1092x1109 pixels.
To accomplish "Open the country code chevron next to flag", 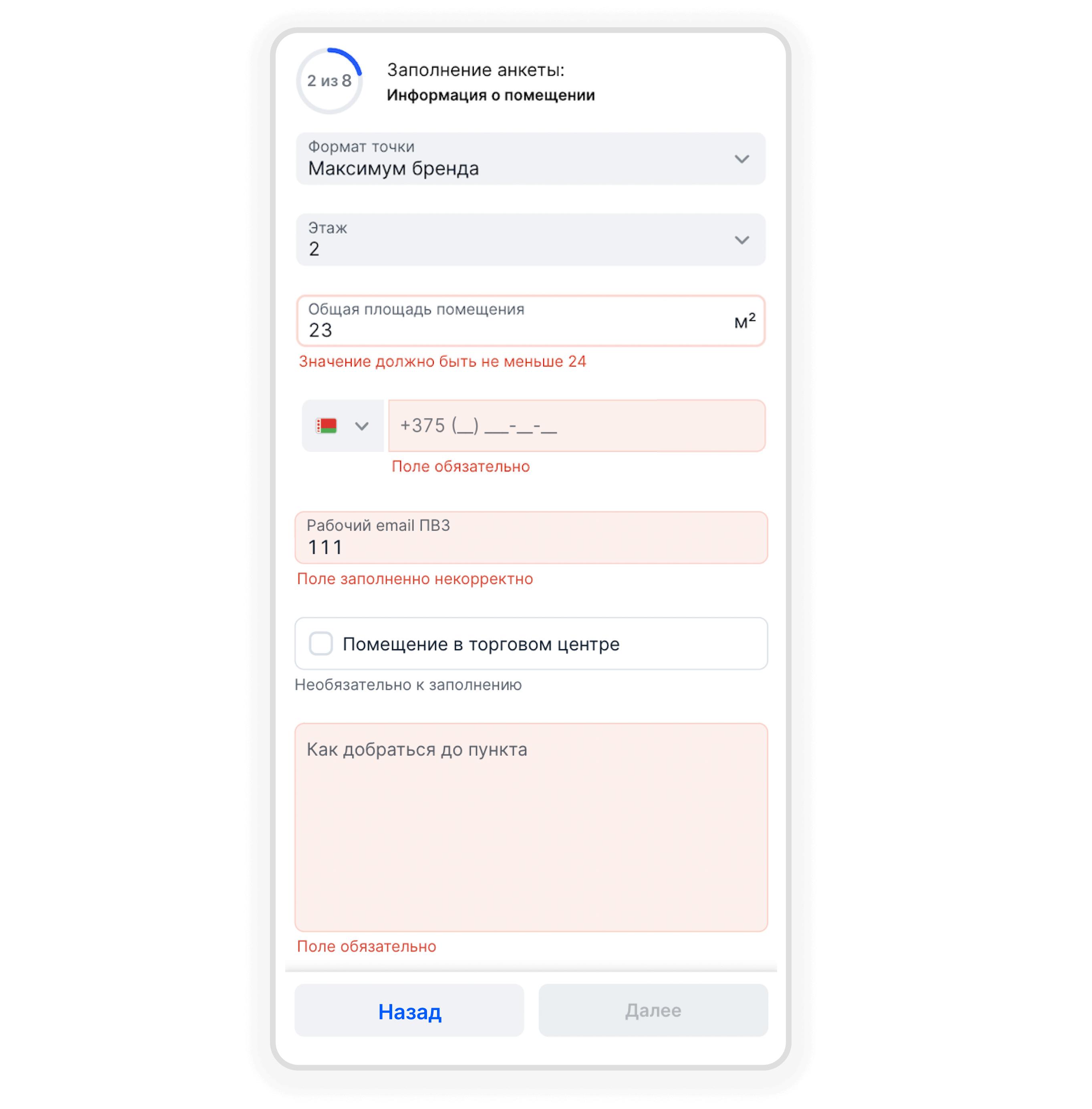I will pos(361,426).
